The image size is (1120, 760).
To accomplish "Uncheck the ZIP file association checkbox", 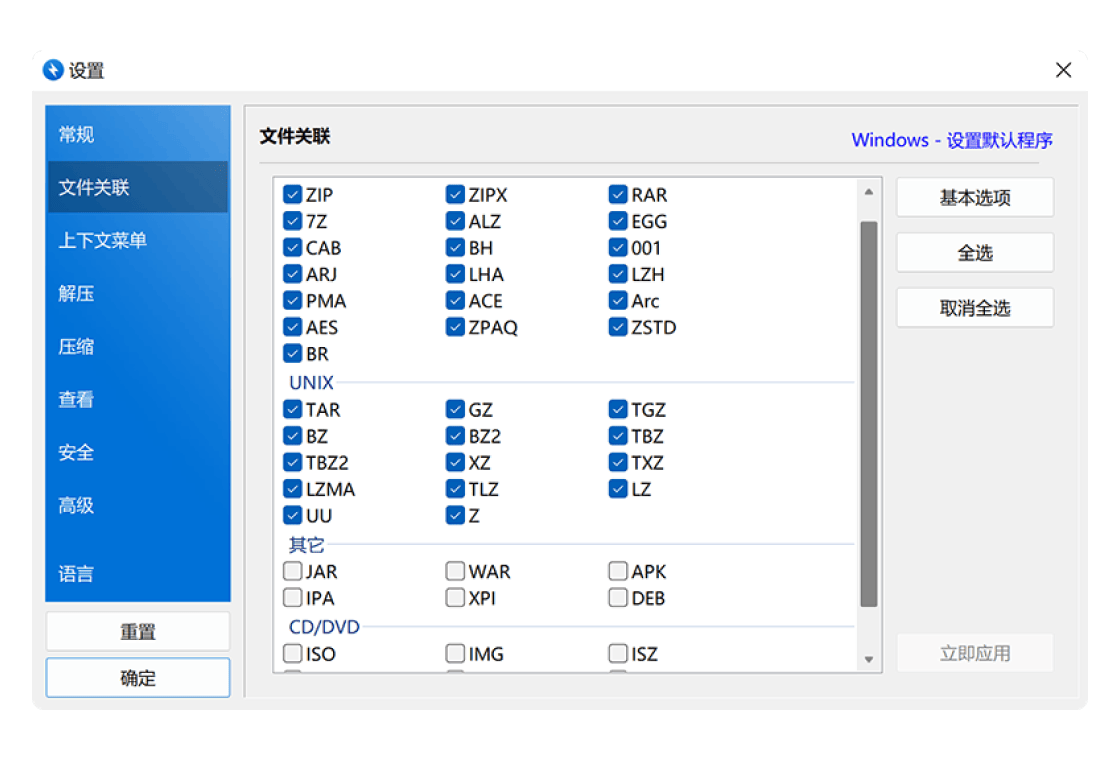I will [293, 195].
